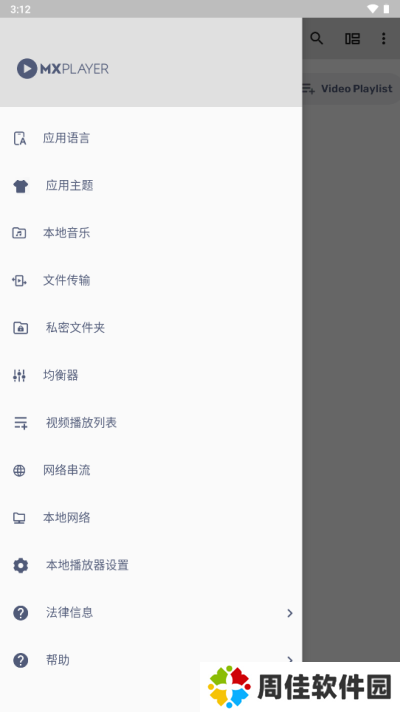The width and height of the screenshot is (400, 712).
Task: Open the 本地播放器设置 label
Action: tap(87, 565)
